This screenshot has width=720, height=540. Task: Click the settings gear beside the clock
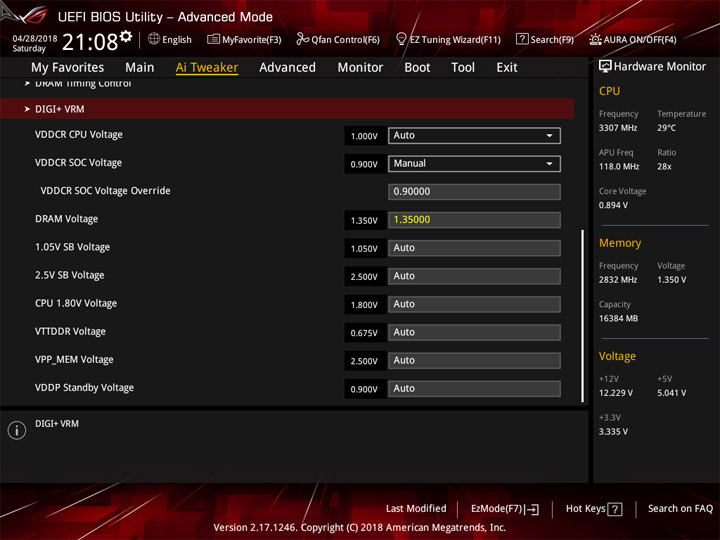pos(126,36)
